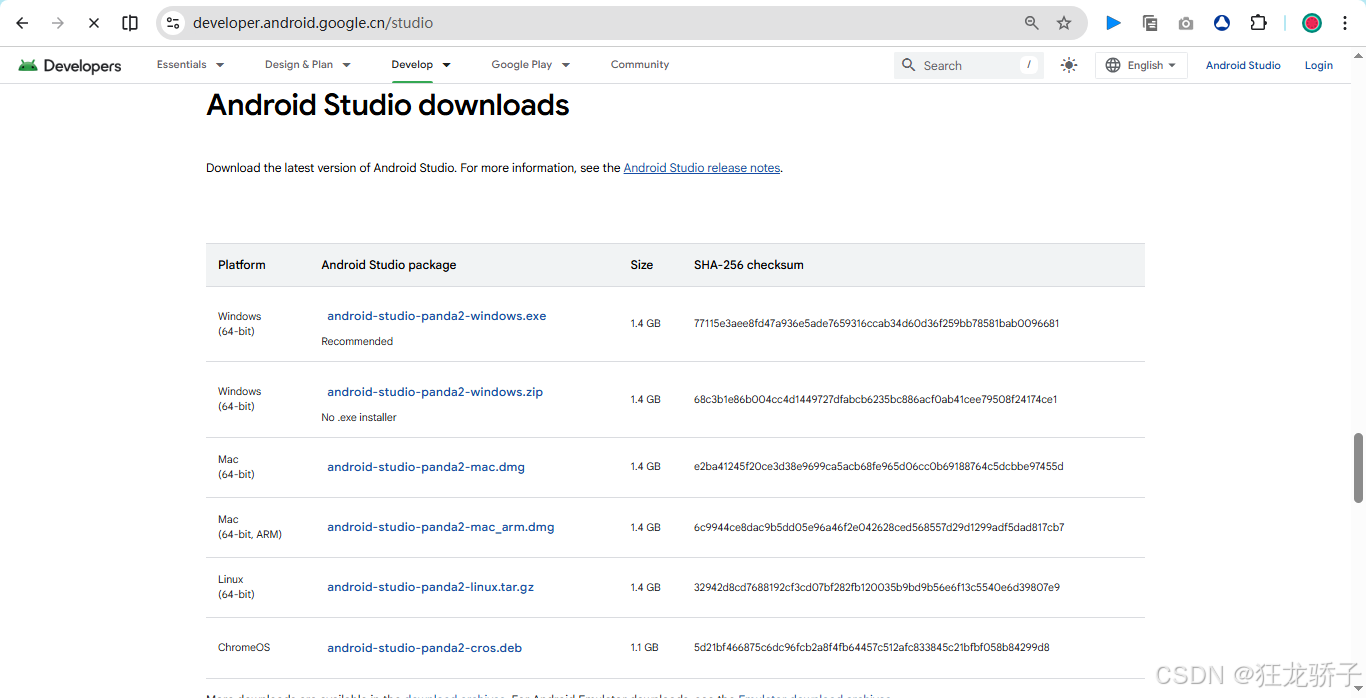Click the No .exe installer note
Image resolution: width=1366 pixels, height=698 pixels.
point(359,418)
